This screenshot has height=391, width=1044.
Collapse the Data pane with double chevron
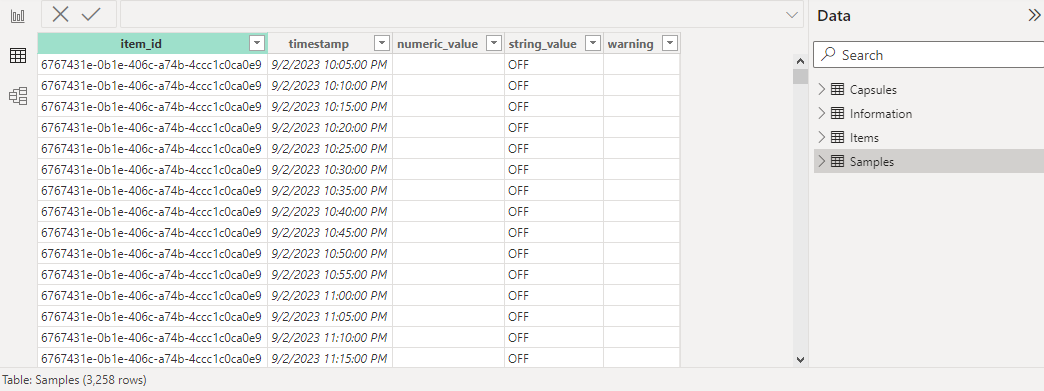pyautogui.click(x=1034, y=16)
